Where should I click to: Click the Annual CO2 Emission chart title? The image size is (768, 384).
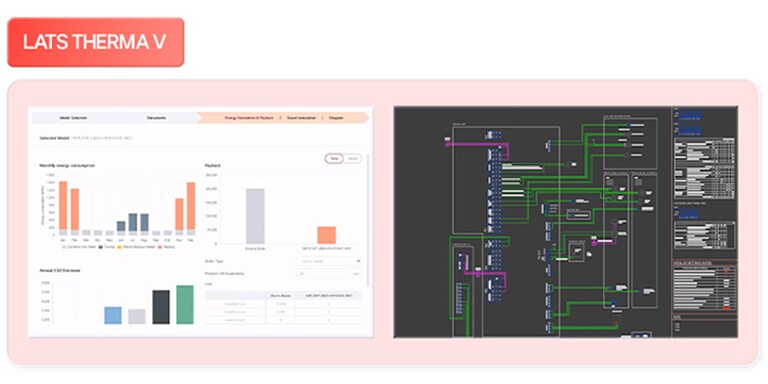[59, 270]
